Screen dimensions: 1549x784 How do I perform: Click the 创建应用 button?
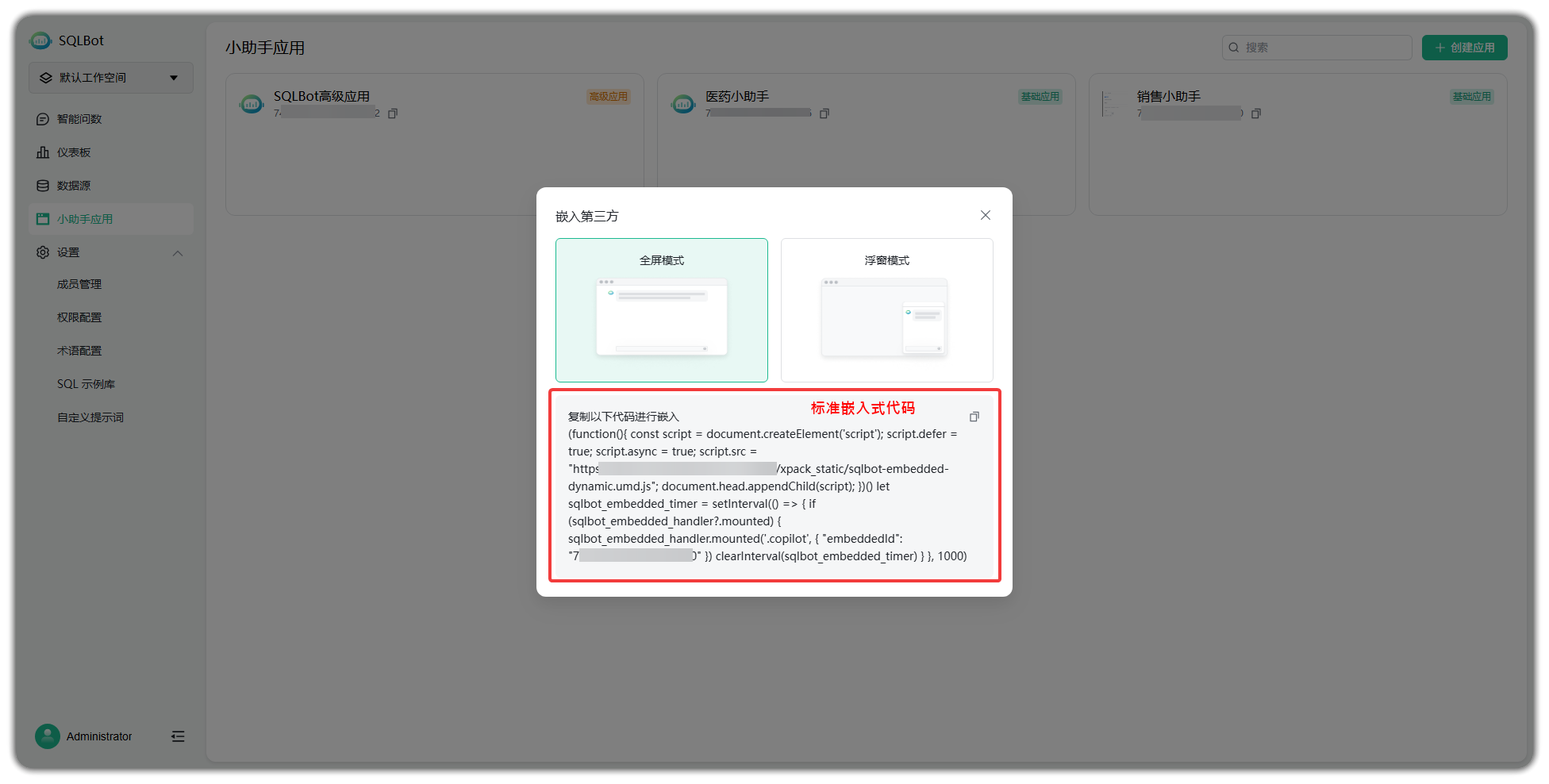point(1464,48)
